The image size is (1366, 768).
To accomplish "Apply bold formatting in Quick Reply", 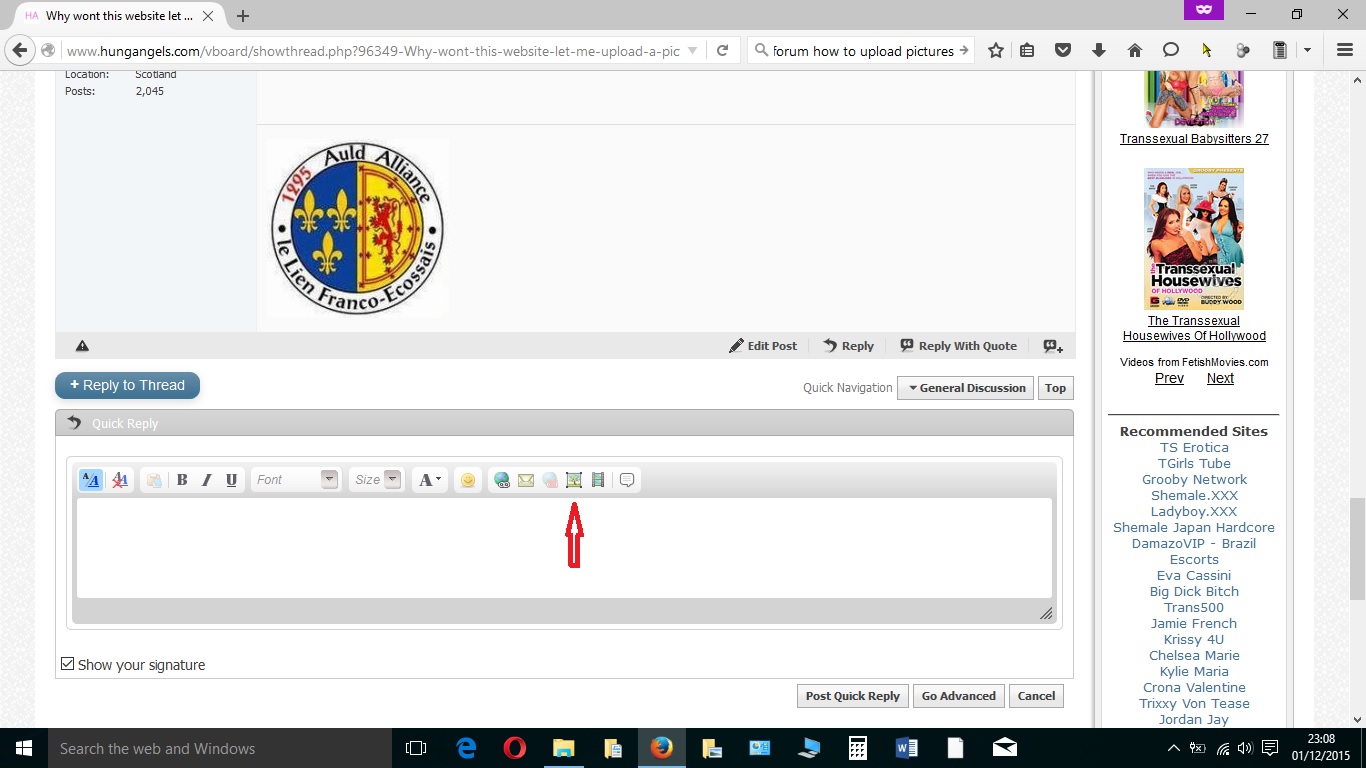I will coord(182,480).
